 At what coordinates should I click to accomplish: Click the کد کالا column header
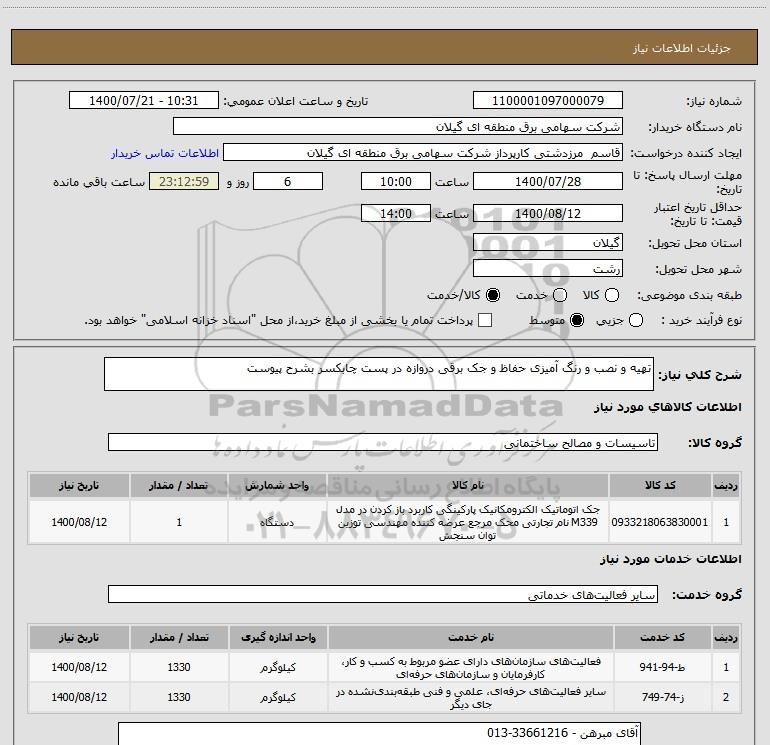coord(660,486)
